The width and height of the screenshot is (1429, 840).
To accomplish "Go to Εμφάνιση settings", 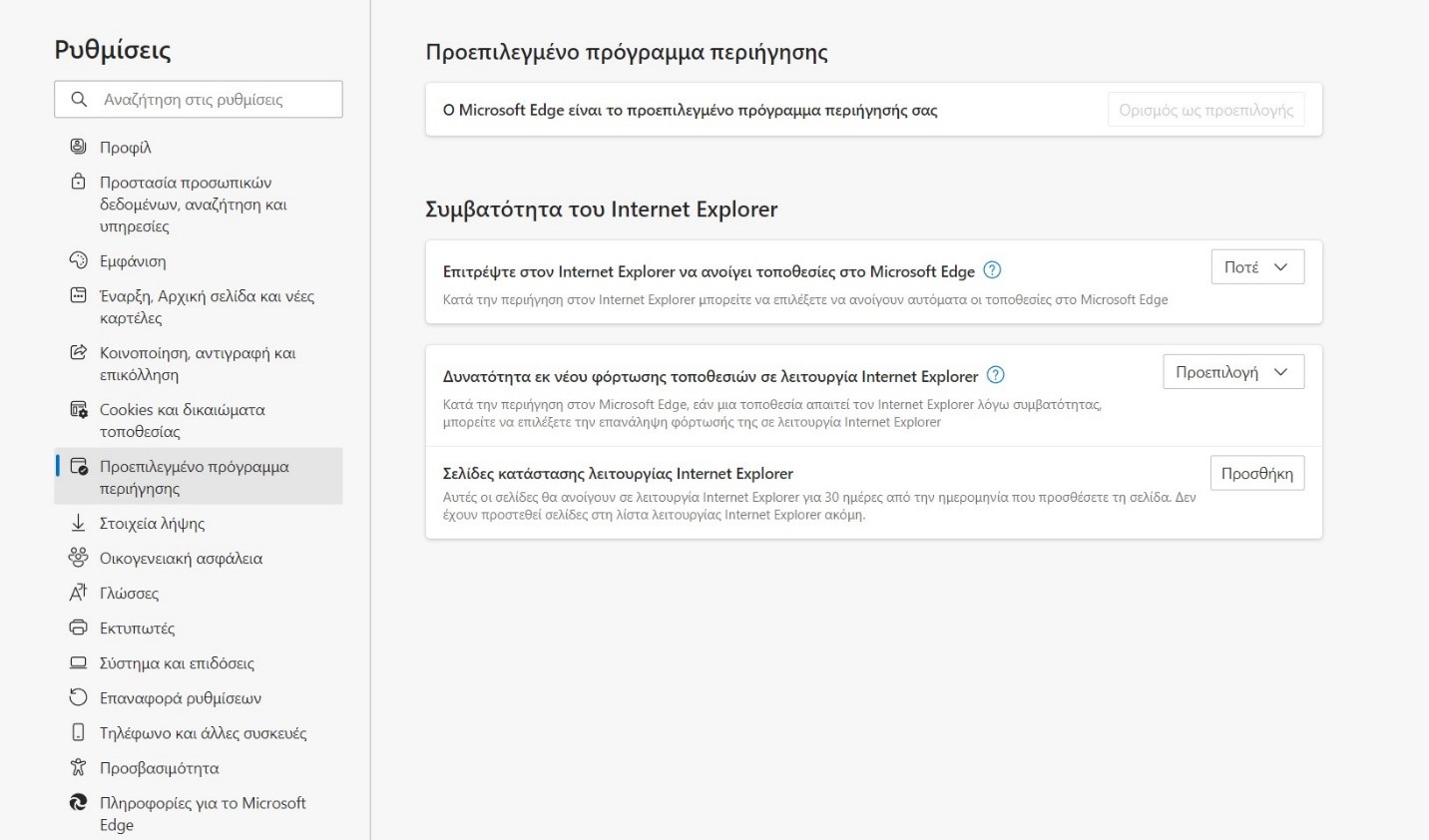I will point(199,261).
